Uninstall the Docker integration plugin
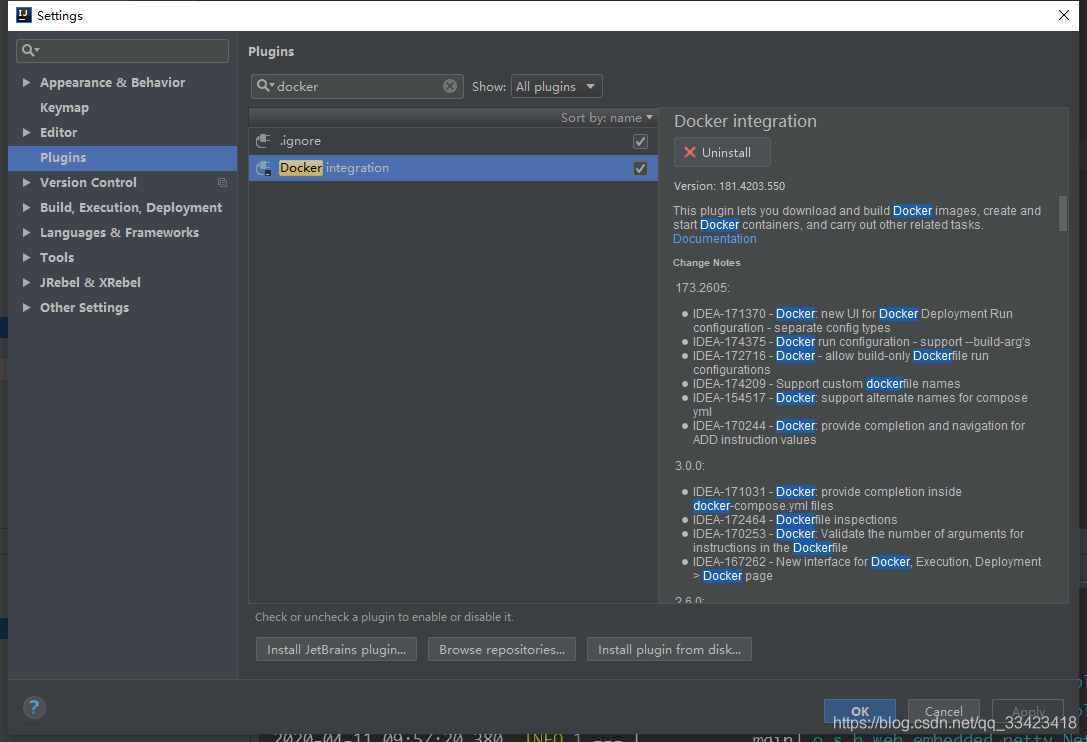Screen dimensions: 1087x742 [721, 153]
